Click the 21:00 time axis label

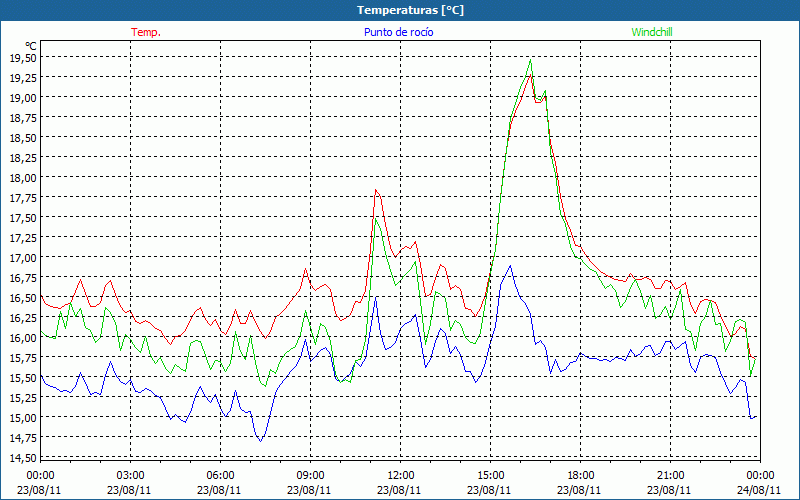[670, 476]
